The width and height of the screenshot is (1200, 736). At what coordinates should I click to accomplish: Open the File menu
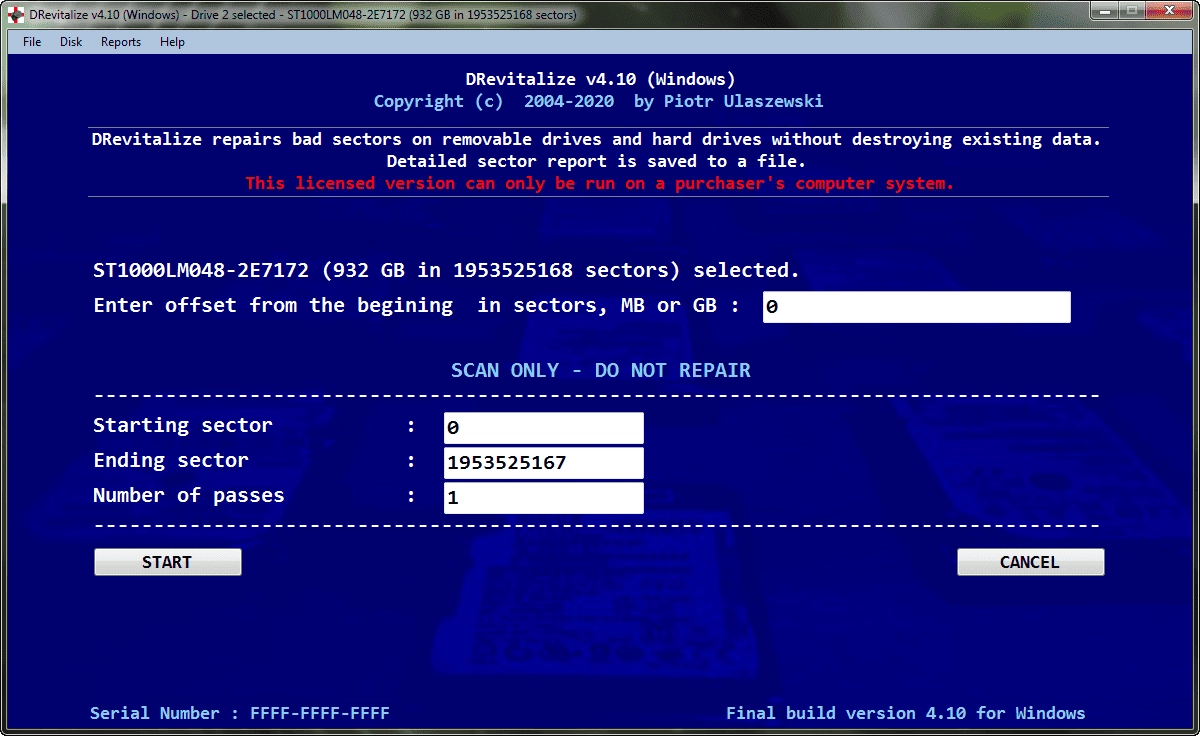pyautogui.click(x=32, y=42)
